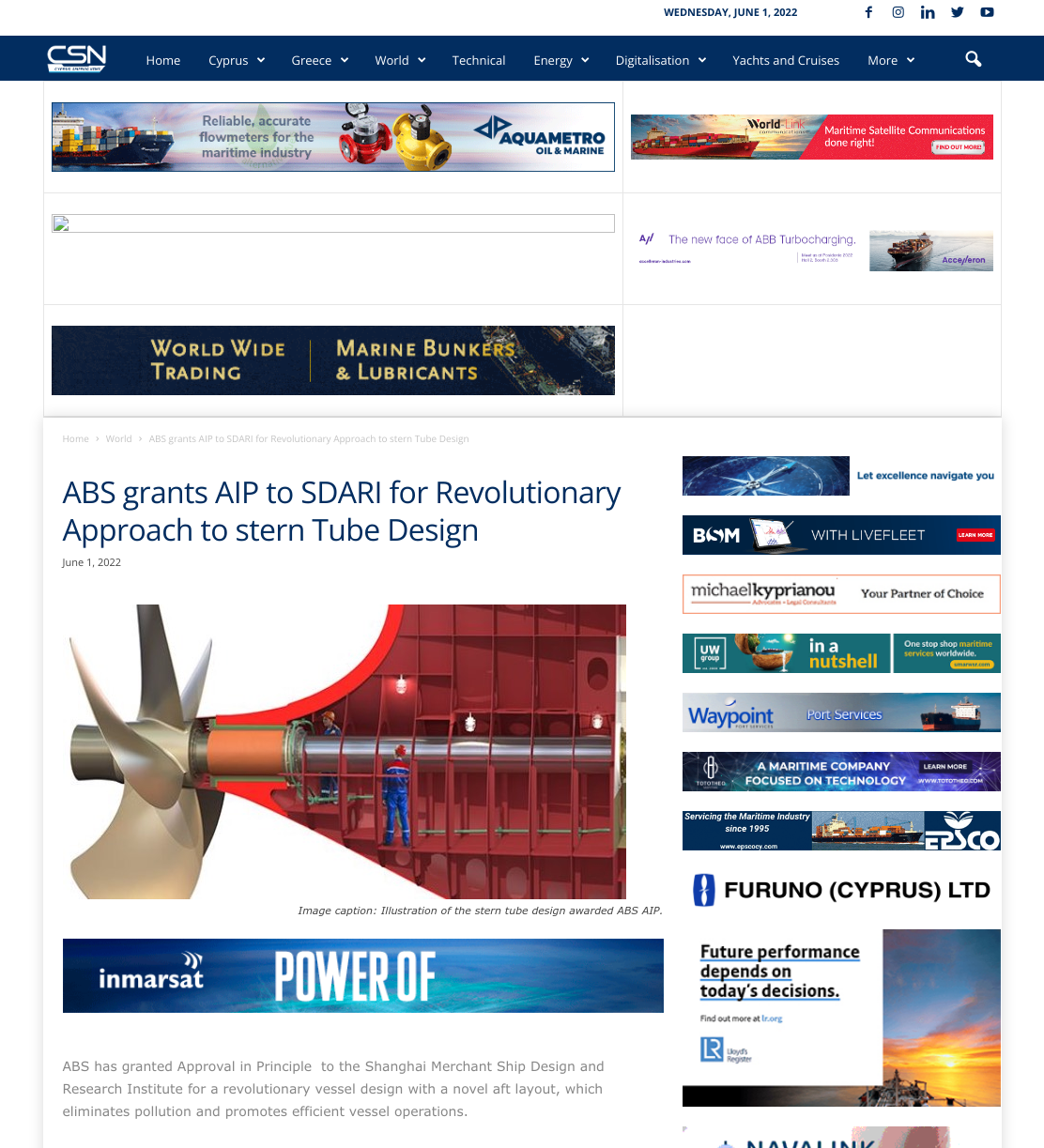Click the date June 1, 2022 under title

click(x=91, y=562)
